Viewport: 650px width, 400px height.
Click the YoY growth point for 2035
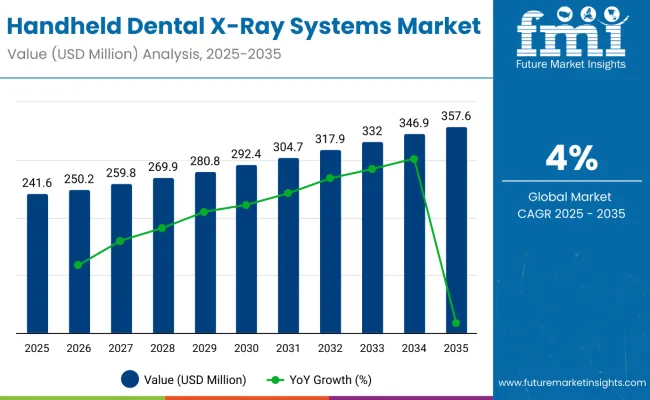click(x=456, y=323)
